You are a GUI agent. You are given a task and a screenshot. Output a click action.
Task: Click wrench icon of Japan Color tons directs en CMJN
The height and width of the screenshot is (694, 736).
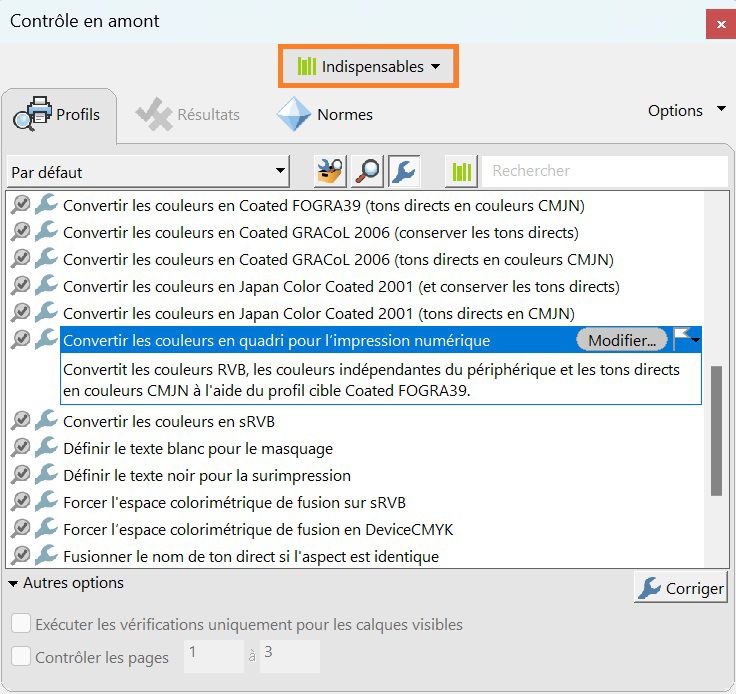46,313
